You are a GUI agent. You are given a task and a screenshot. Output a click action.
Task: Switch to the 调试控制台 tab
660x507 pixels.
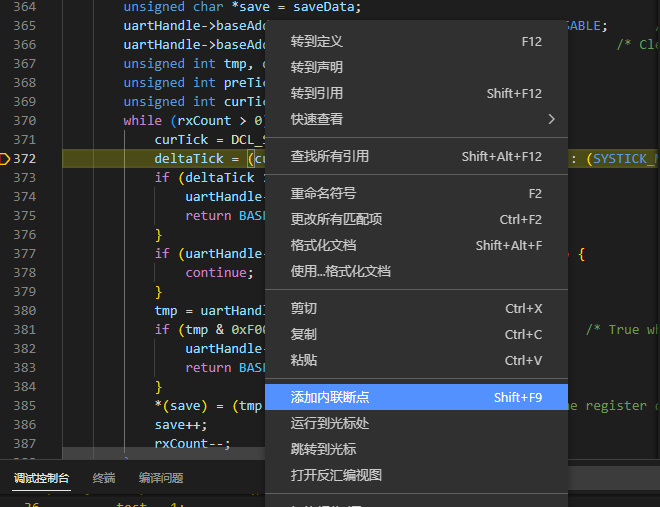click(41, 478)
